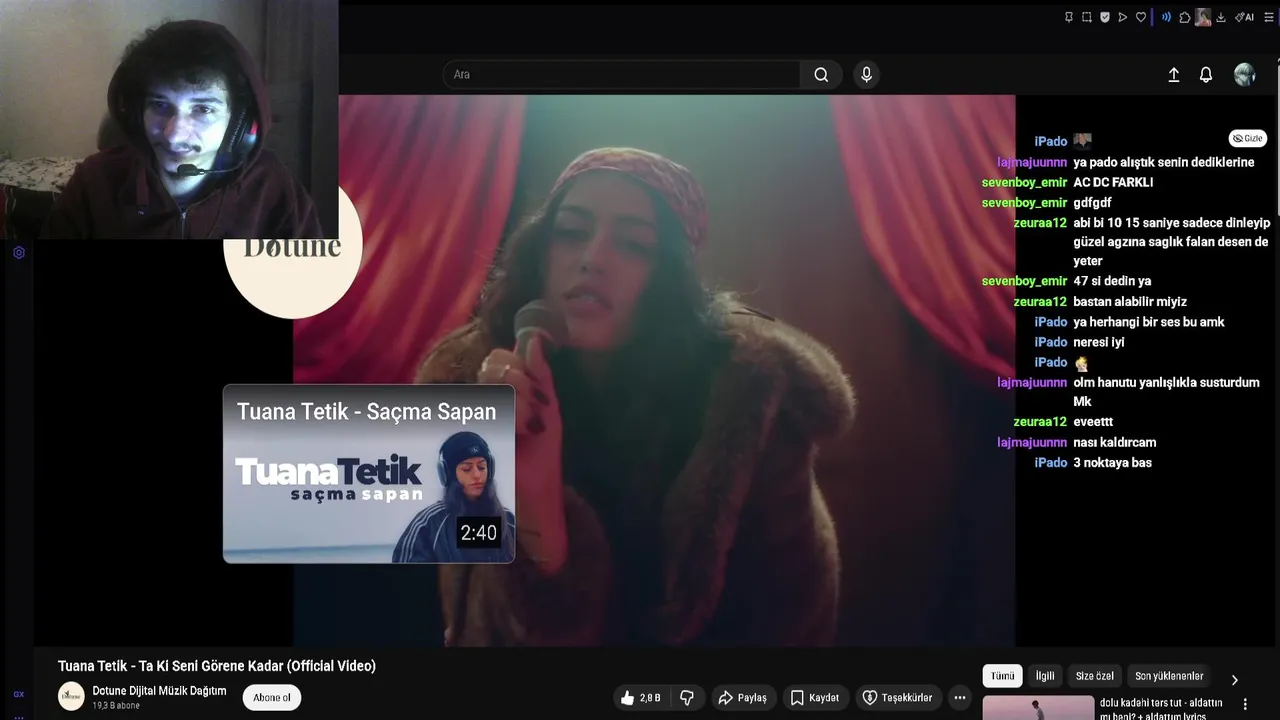Open the browser AI assistant icon
Image resolution: width=1280 pixels, height=720 pixels.
click(x=1245, y=17)
